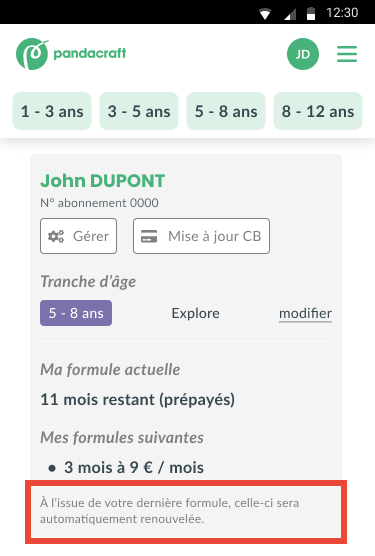Tap the cellular signal icon

point(290,13)
